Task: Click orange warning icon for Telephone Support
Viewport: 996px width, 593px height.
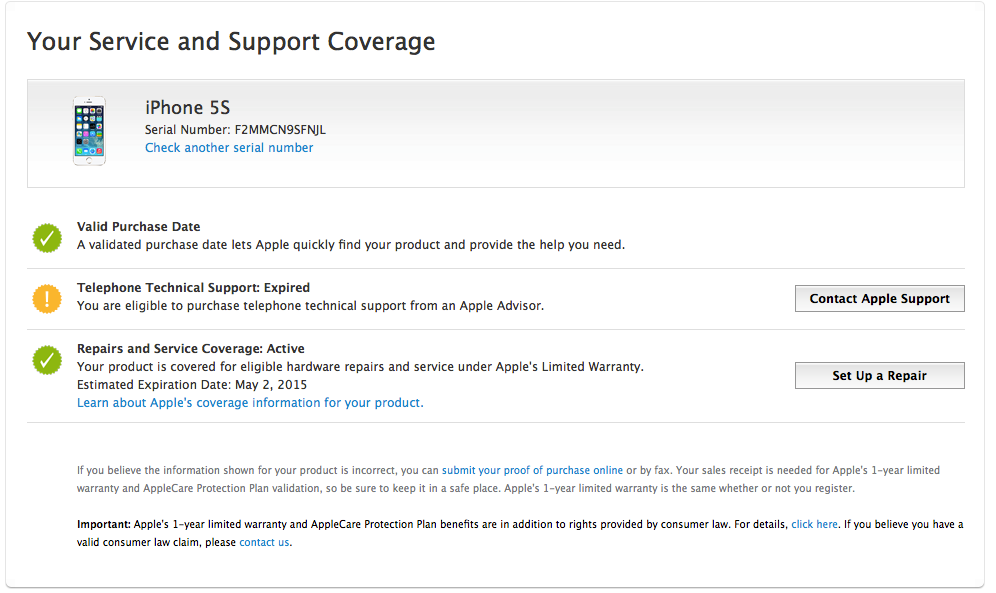Action: [47, 298]
